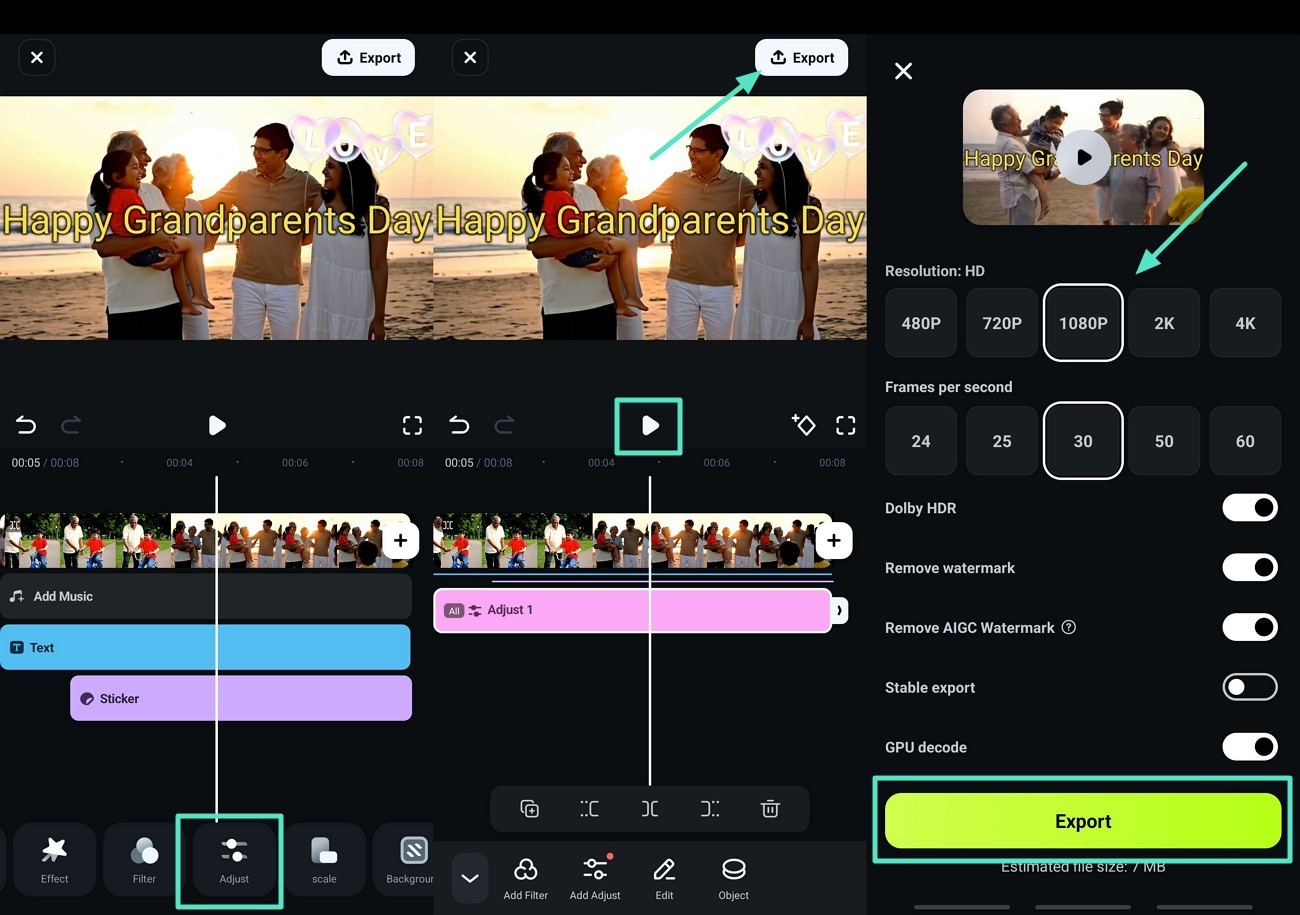1300x915 pixels.
Task: Toggle the Dolby HDR switch
Action: pos(1250,508)
